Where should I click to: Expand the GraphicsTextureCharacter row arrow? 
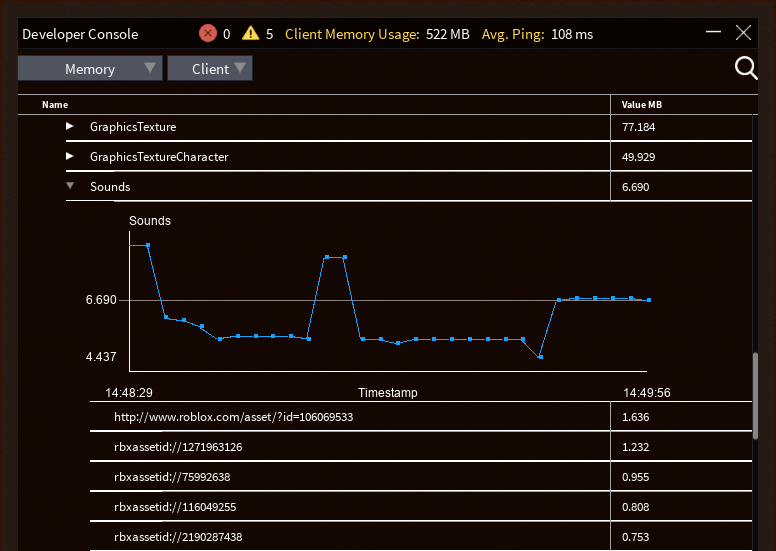(70, 156)
